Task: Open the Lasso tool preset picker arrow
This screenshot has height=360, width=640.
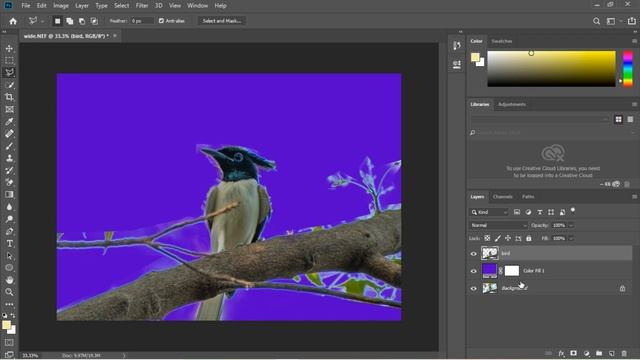Action: click(x=42, y=21)
